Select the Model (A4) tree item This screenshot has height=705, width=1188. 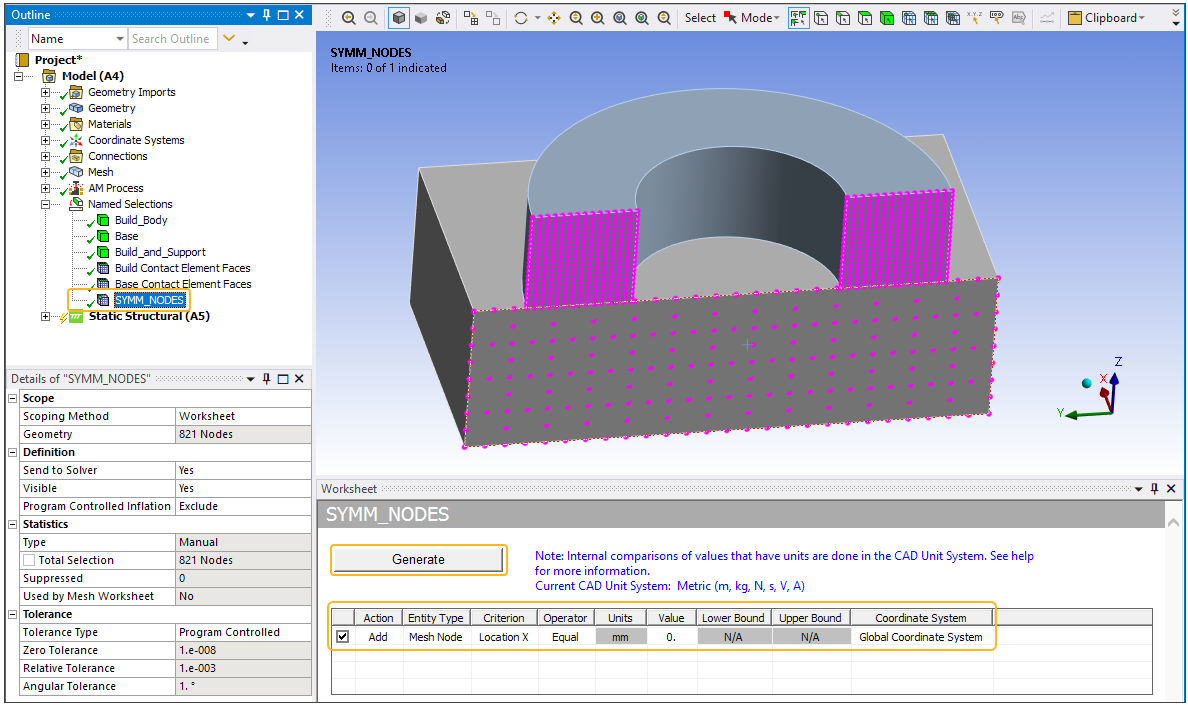pos(92,76)
